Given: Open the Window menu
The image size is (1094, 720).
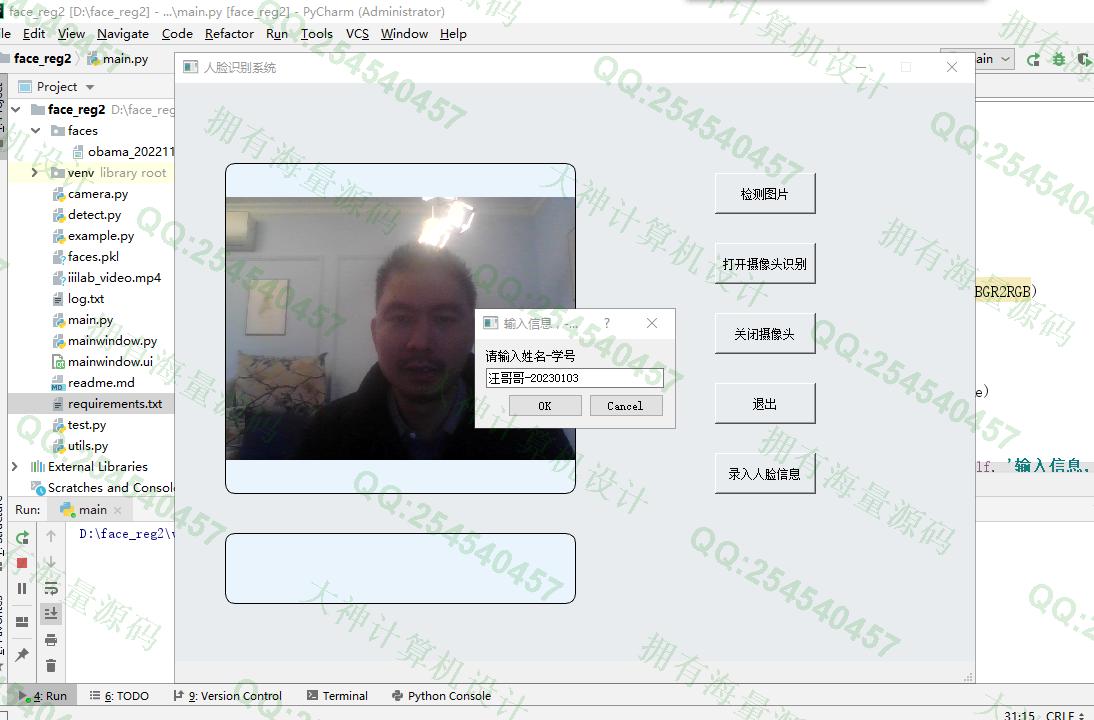Looking at the screenshot, I should coord(404,33).
